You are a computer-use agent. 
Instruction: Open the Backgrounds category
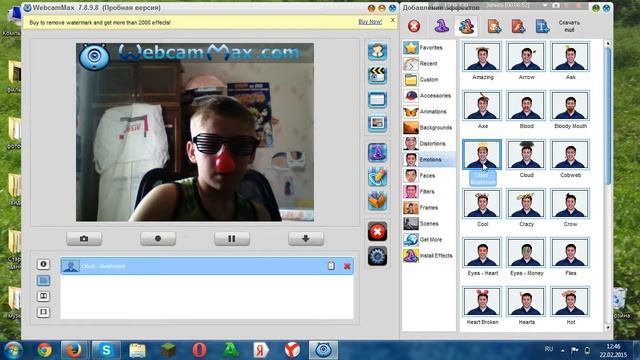[x=429, y=128]
